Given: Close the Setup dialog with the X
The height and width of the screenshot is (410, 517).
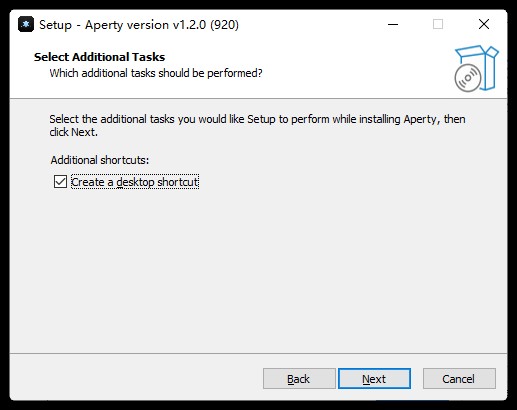Looking at the screenshot, I should click(x=484, y=24).
